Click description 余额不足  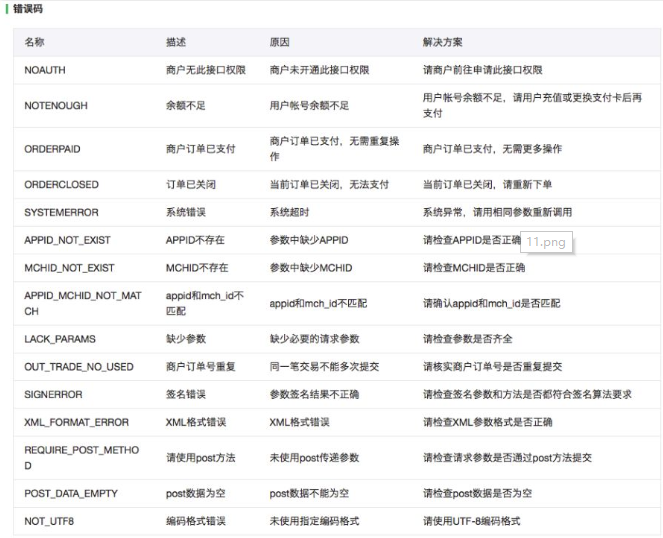tap(186, 106)
